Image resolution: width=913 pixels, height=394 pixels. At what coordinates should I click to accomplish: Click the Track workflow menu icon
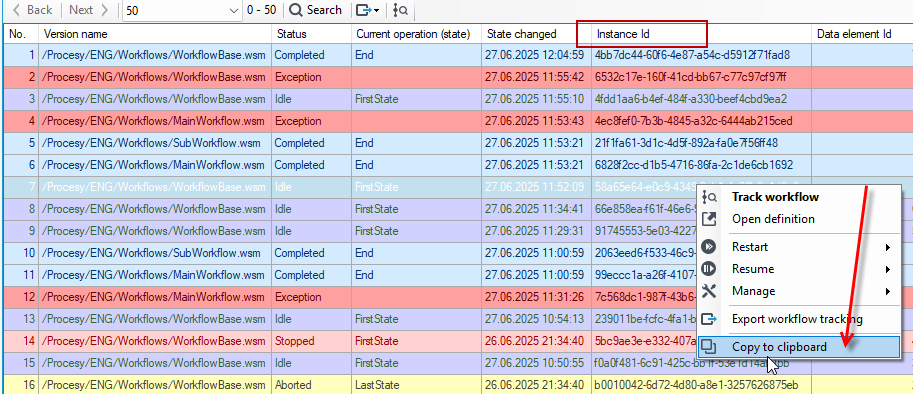tap(709, 197)
